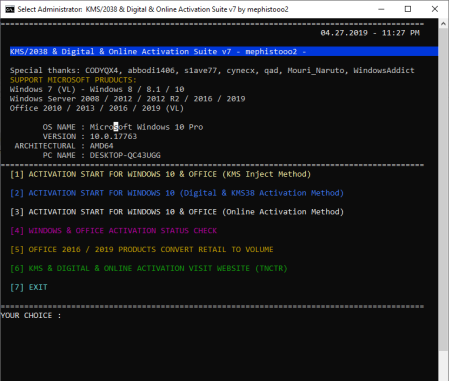The width and height of the screenshot is (449, 381).
Task: Click option [7] EXIT
Action: tap(29, 287)
